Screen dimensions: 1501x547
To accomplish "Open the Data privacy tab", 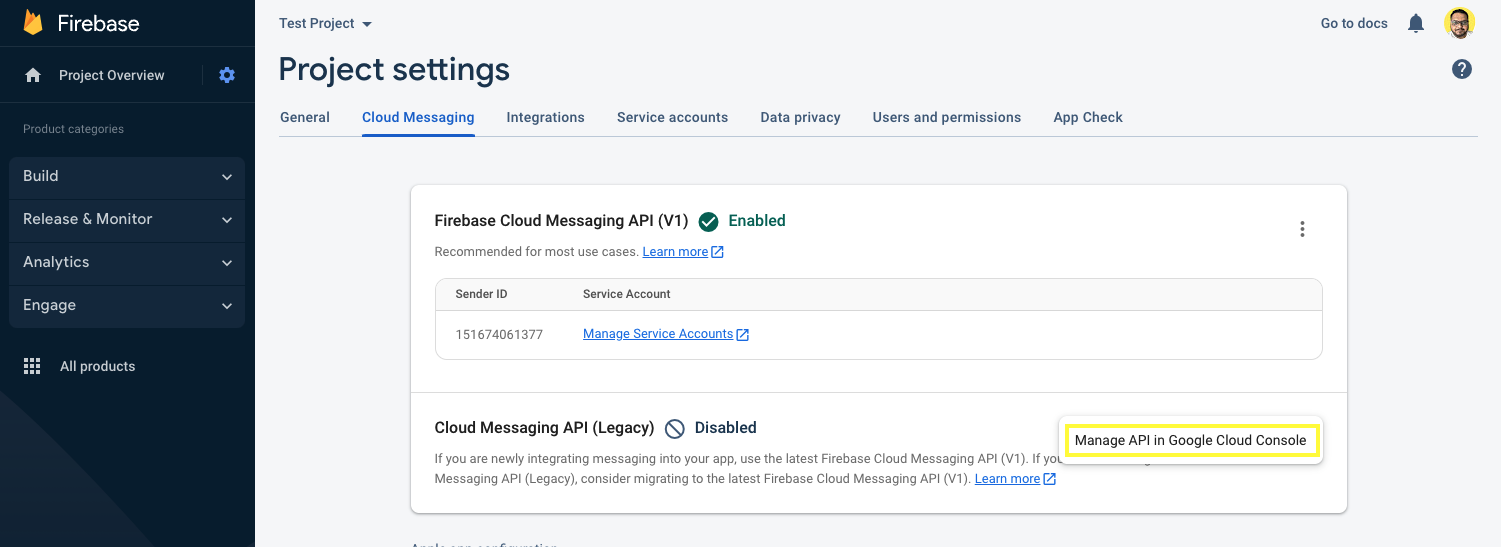I will coord(800,117).
